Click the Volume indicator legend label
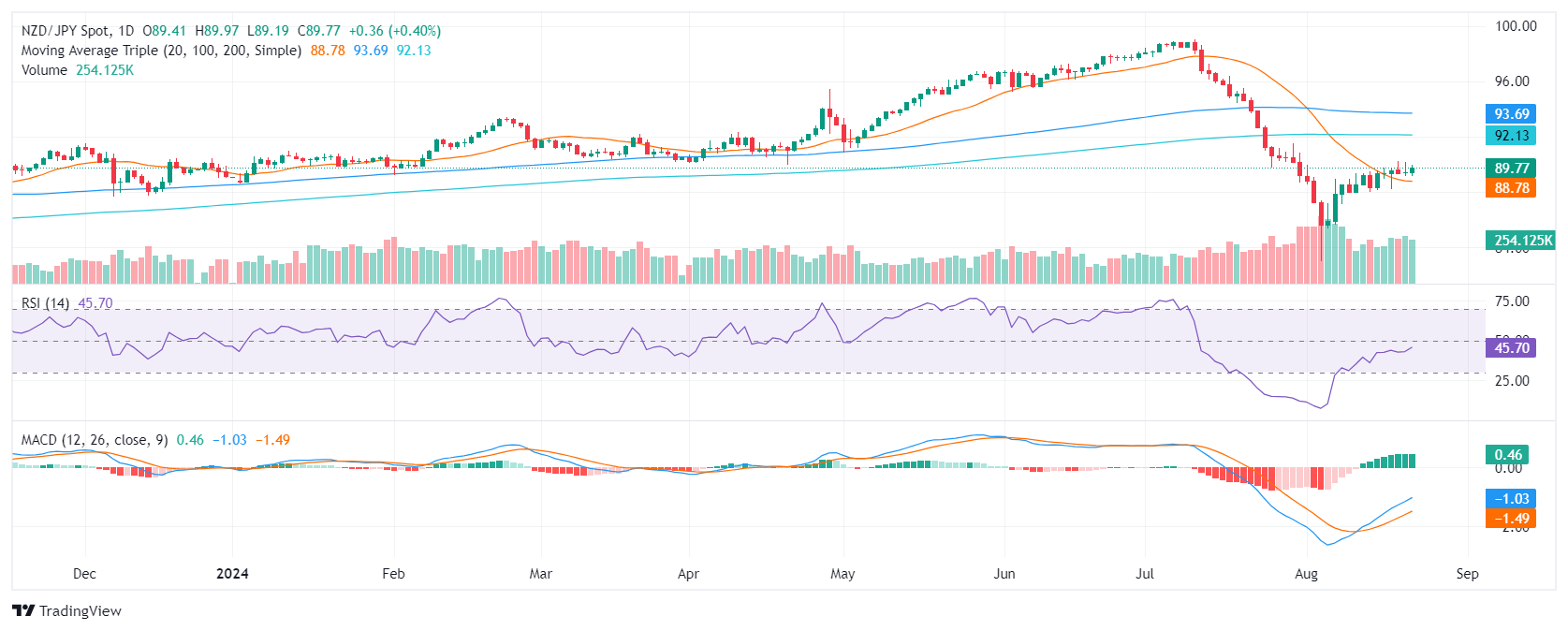Viewport: 1568px width, 631px height. [44, 70]
